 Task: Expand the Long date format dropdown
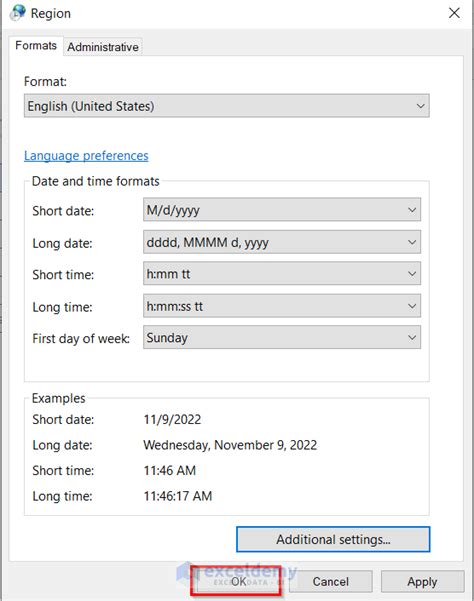tap(282, 242)
